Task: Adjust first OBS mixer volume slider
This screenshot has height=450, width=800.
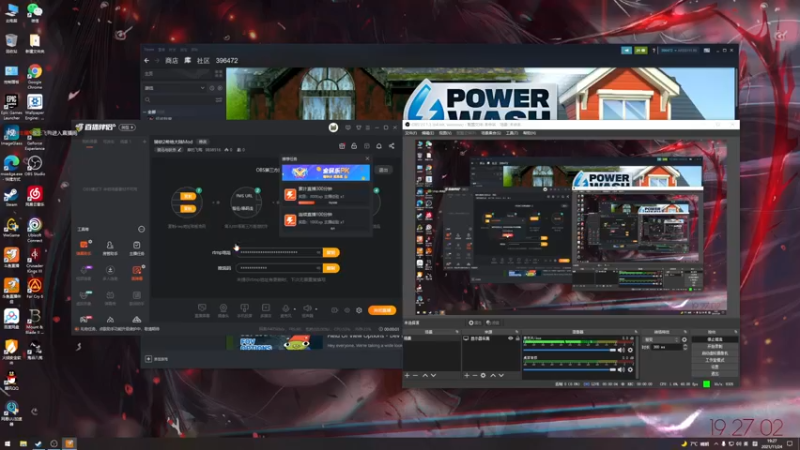Action: tap(569, 351)
